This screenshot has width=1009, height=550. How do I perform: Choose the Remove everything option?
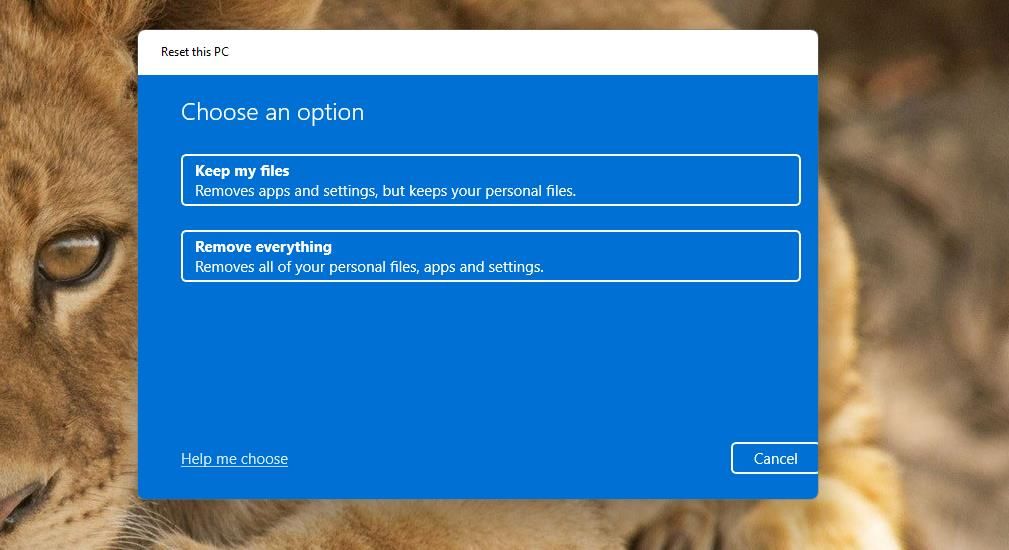click(490, 256)
